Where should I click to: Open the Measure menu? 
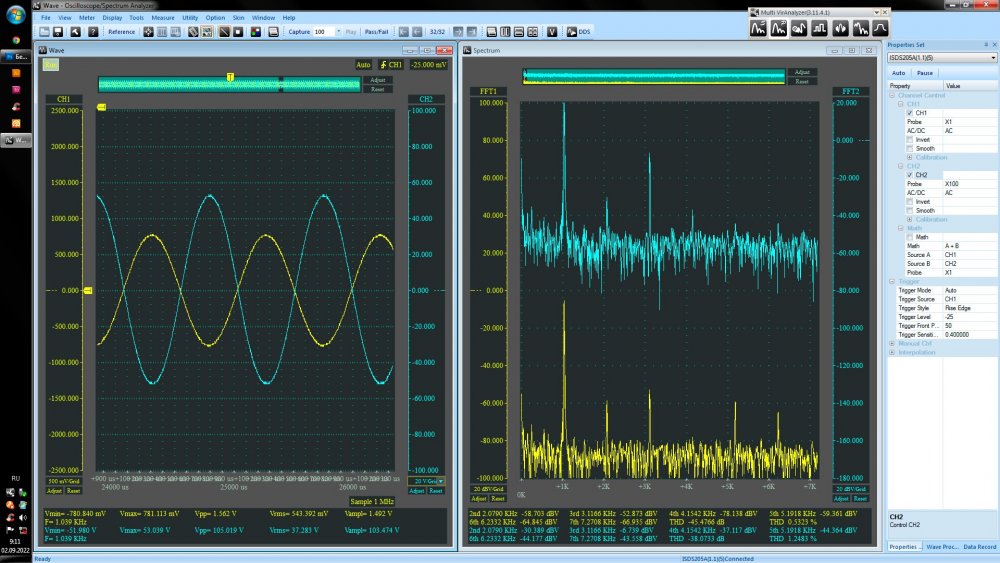click(x=163, y=18)
